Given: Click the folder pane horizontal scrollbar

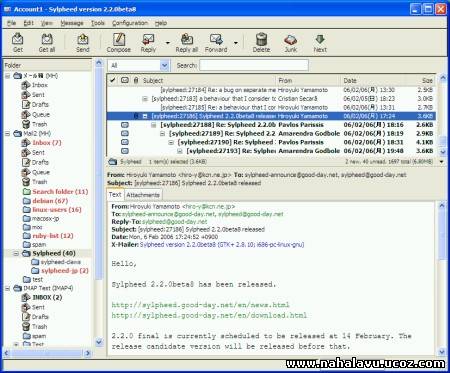Looking at the screenshot, I should (47, 353).
